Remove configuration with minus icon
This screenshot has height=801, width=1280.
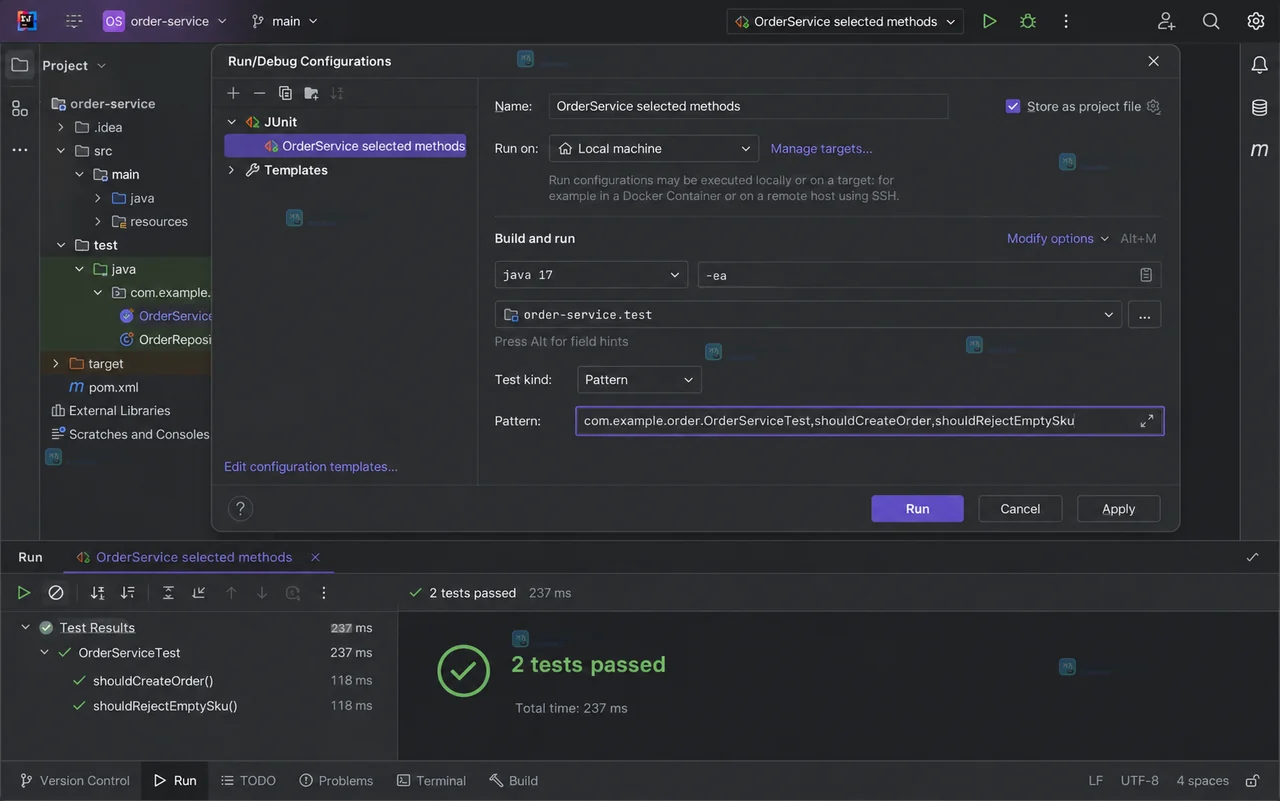click(x=259, y=93)
